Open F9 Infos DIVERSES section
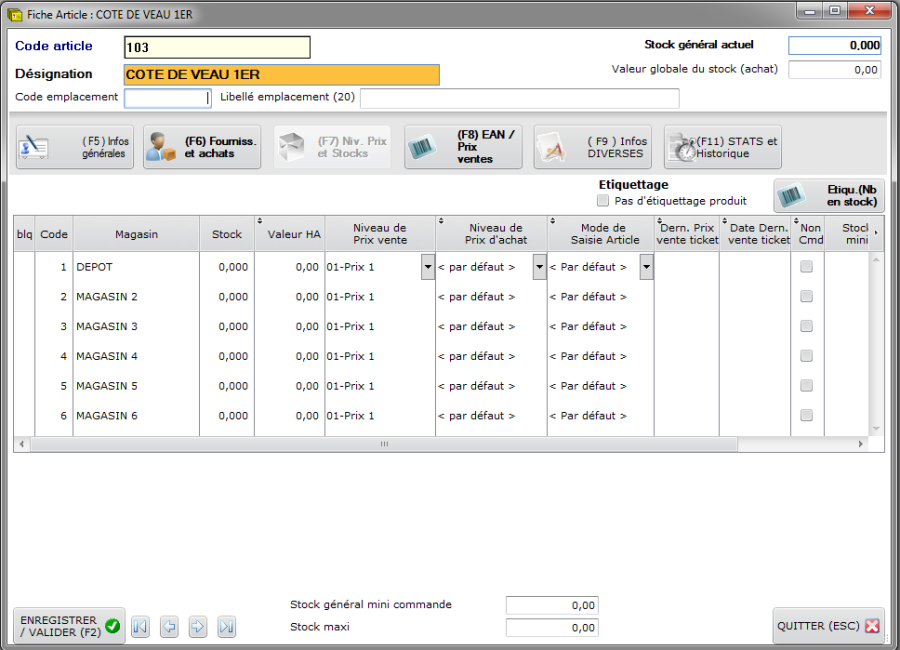The image size is (900, 650). (592, 147)
